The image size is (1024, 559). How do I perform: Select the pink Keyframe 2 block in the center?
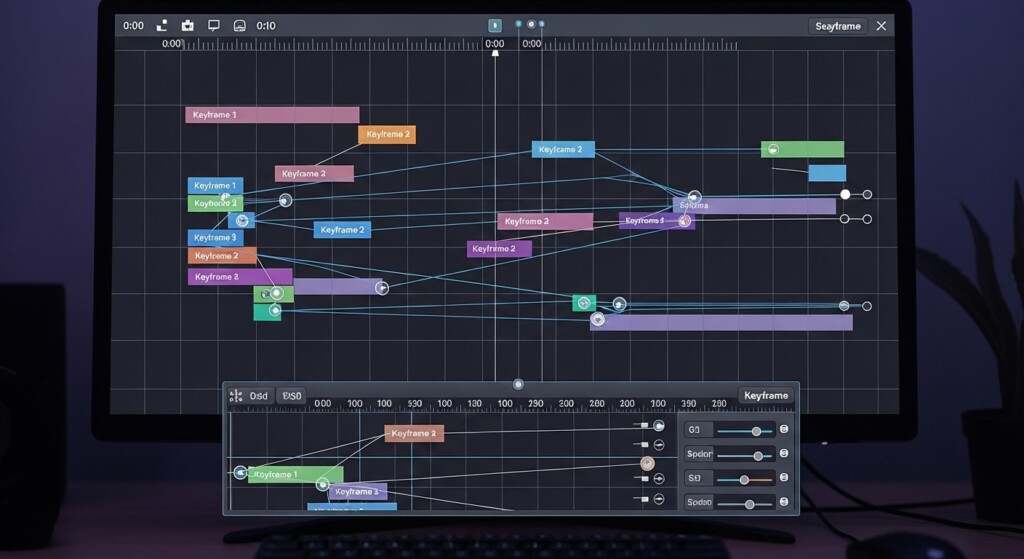[x=545, y=221]
